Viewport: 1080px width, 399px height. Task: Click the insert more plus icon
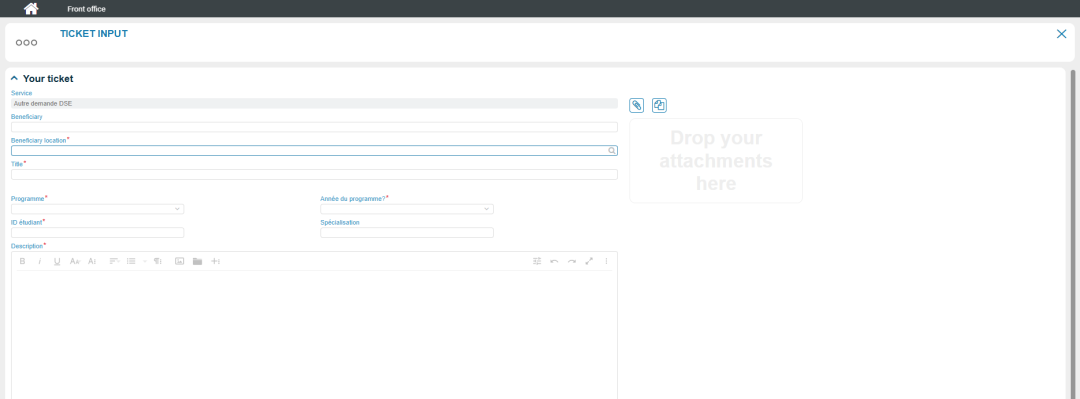point(216,261)
